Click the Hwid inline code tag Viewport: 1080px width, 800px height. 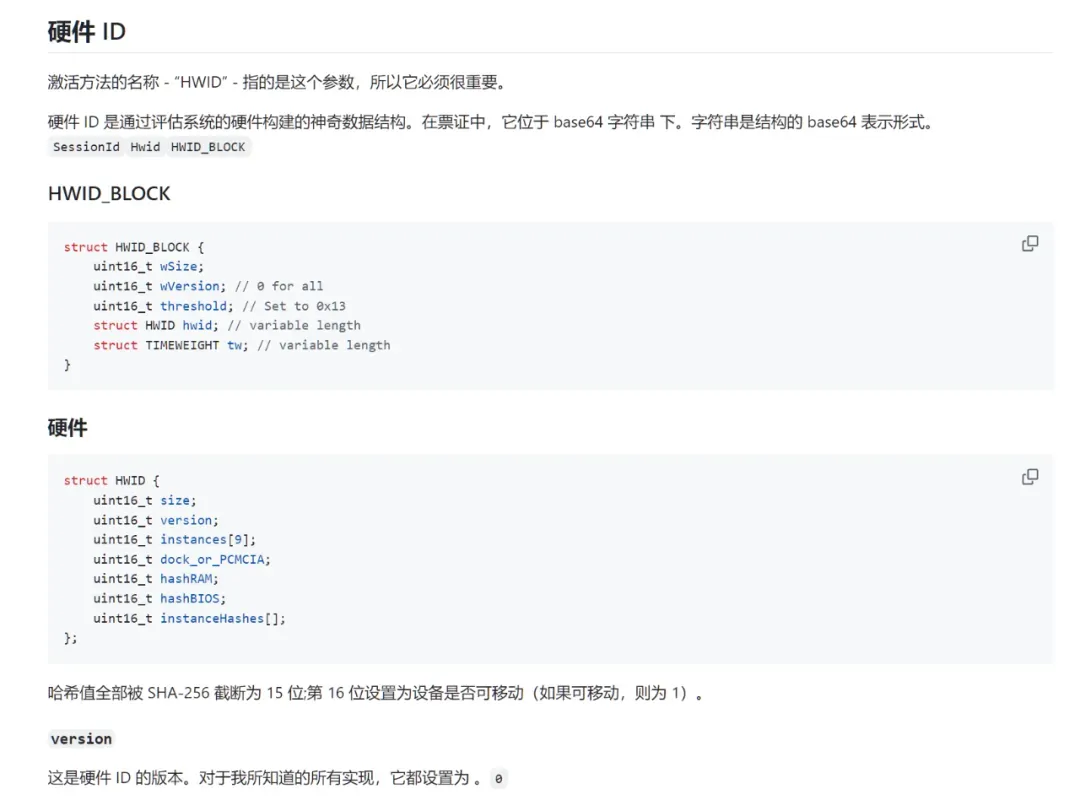coord(145,147)
